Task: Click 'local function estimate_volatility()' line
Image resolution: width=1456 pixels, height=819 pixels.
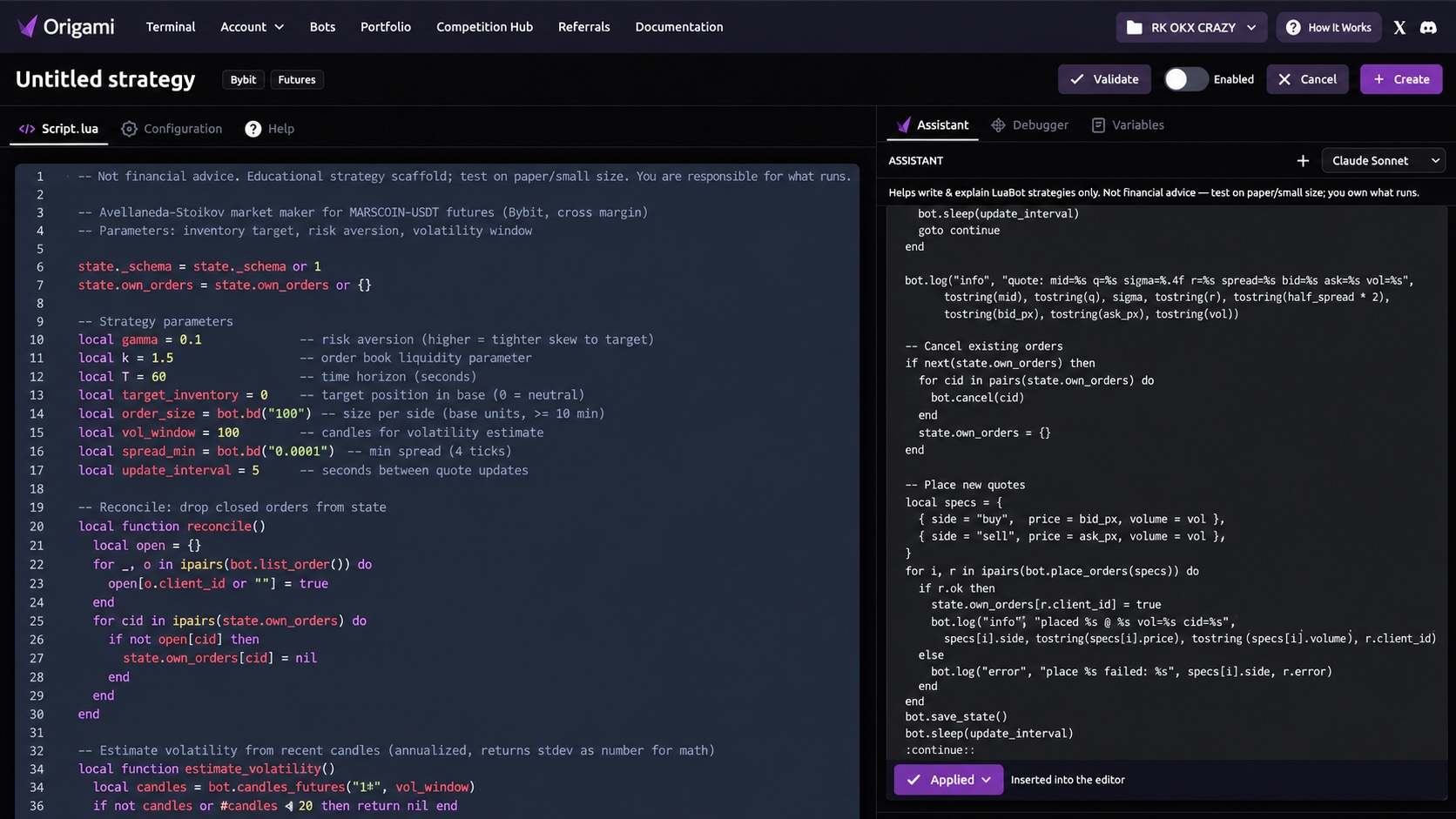Action: pos(206,769)
